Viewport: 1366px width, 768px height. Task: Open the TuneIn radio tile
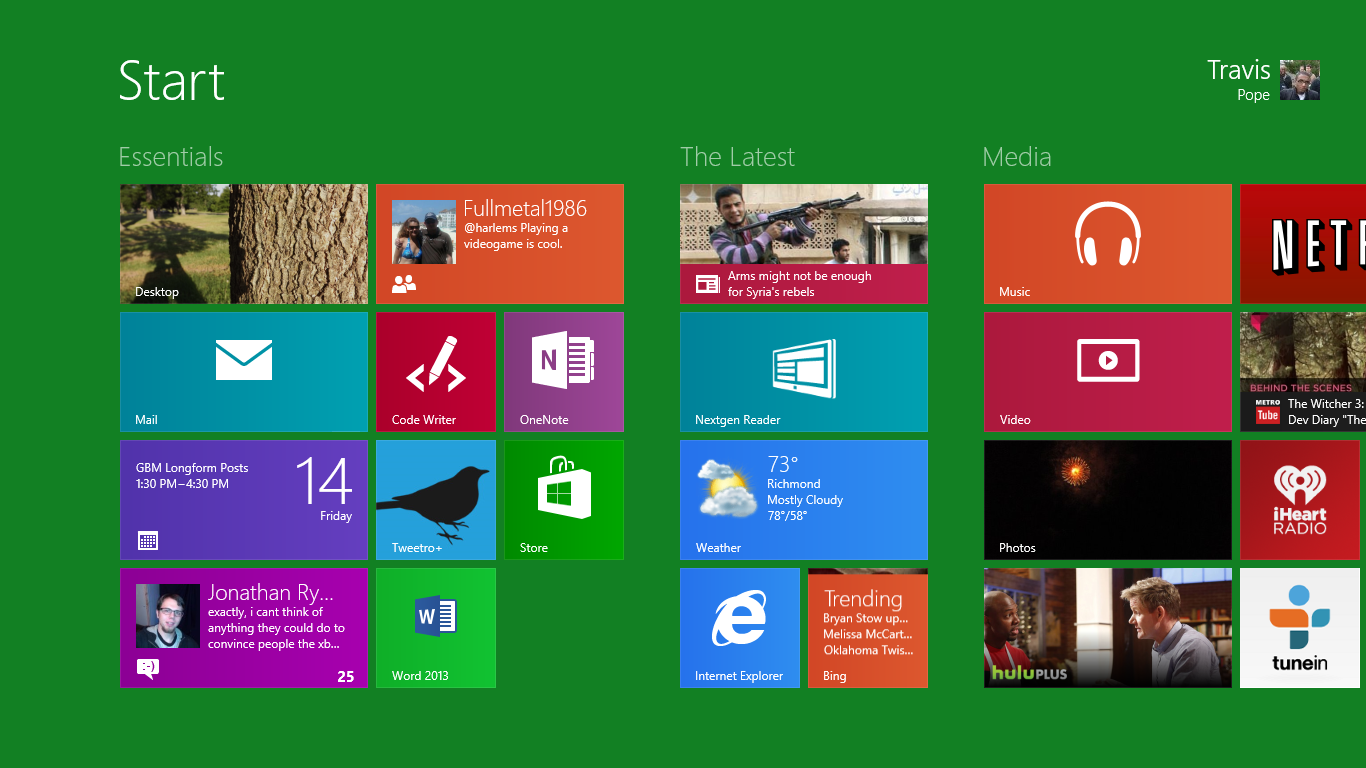pos(1300,628)
